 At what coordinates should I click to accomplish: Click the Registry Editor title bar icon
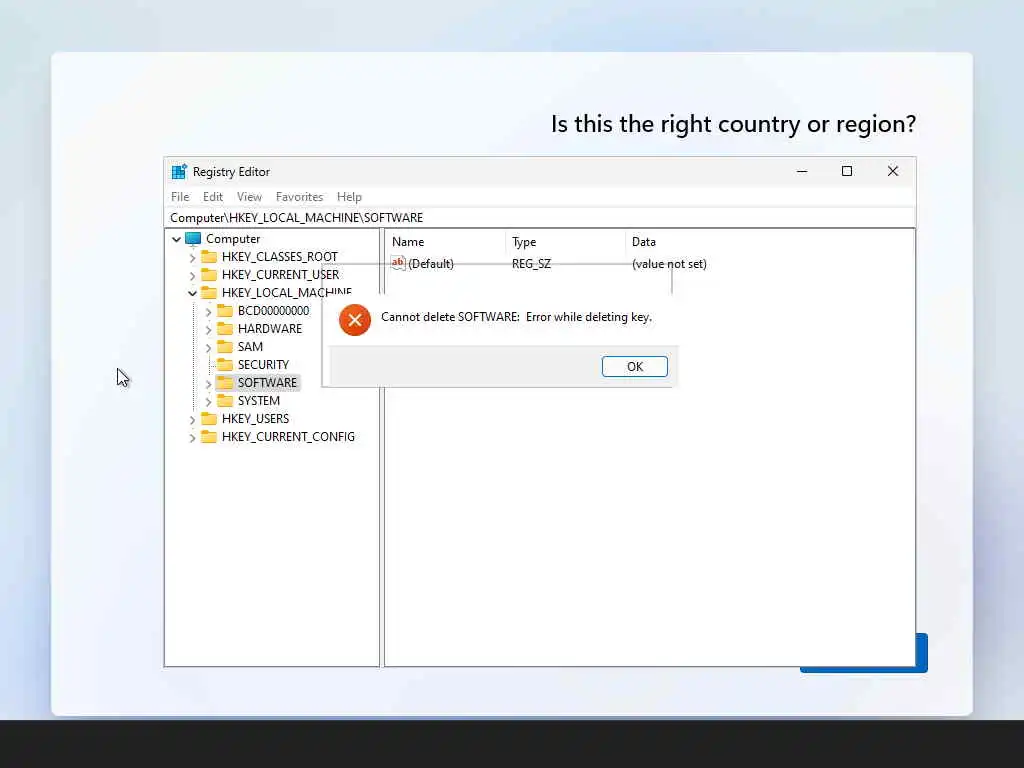point(179,171)
